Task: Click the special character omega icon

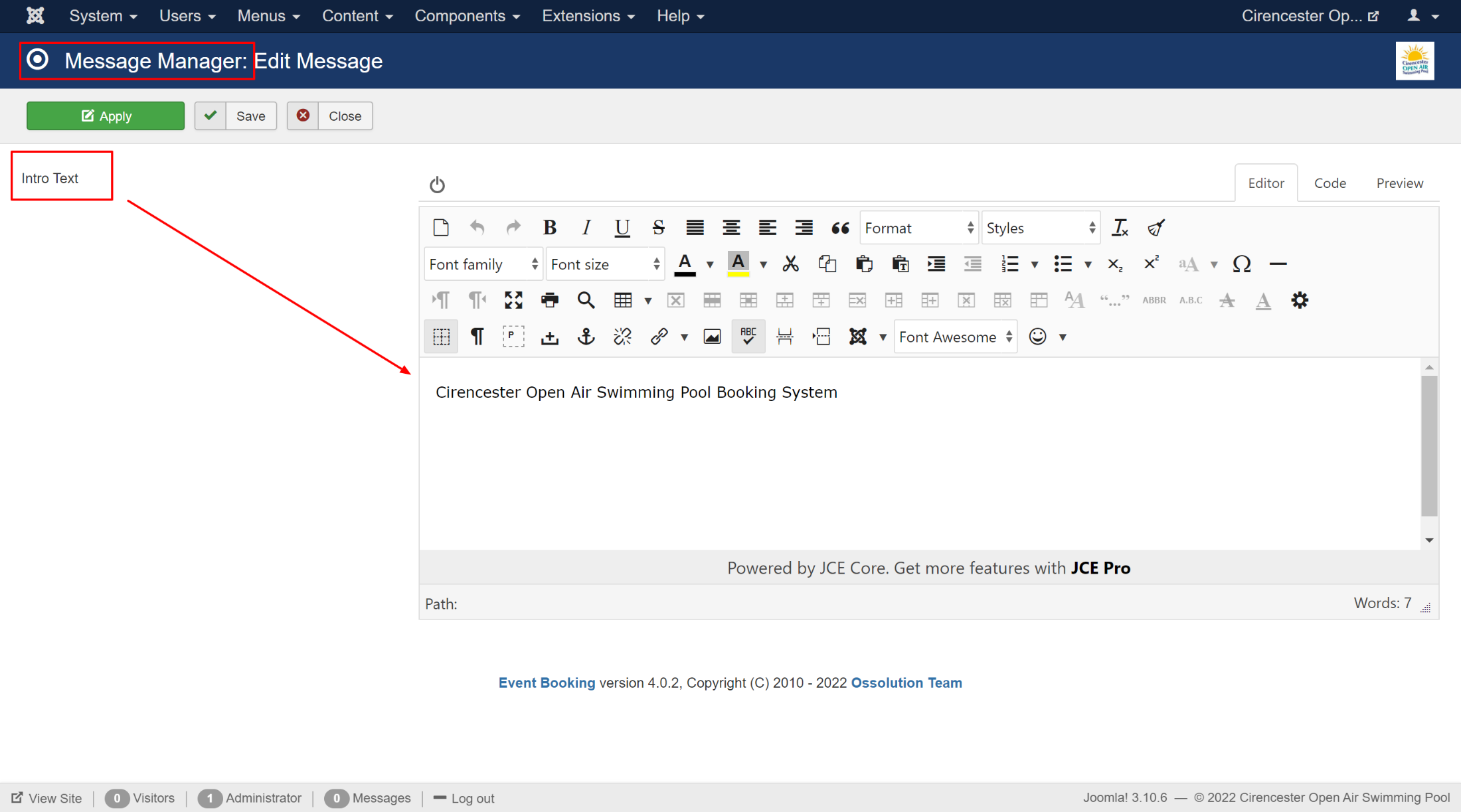Action: pos(1241,264)
